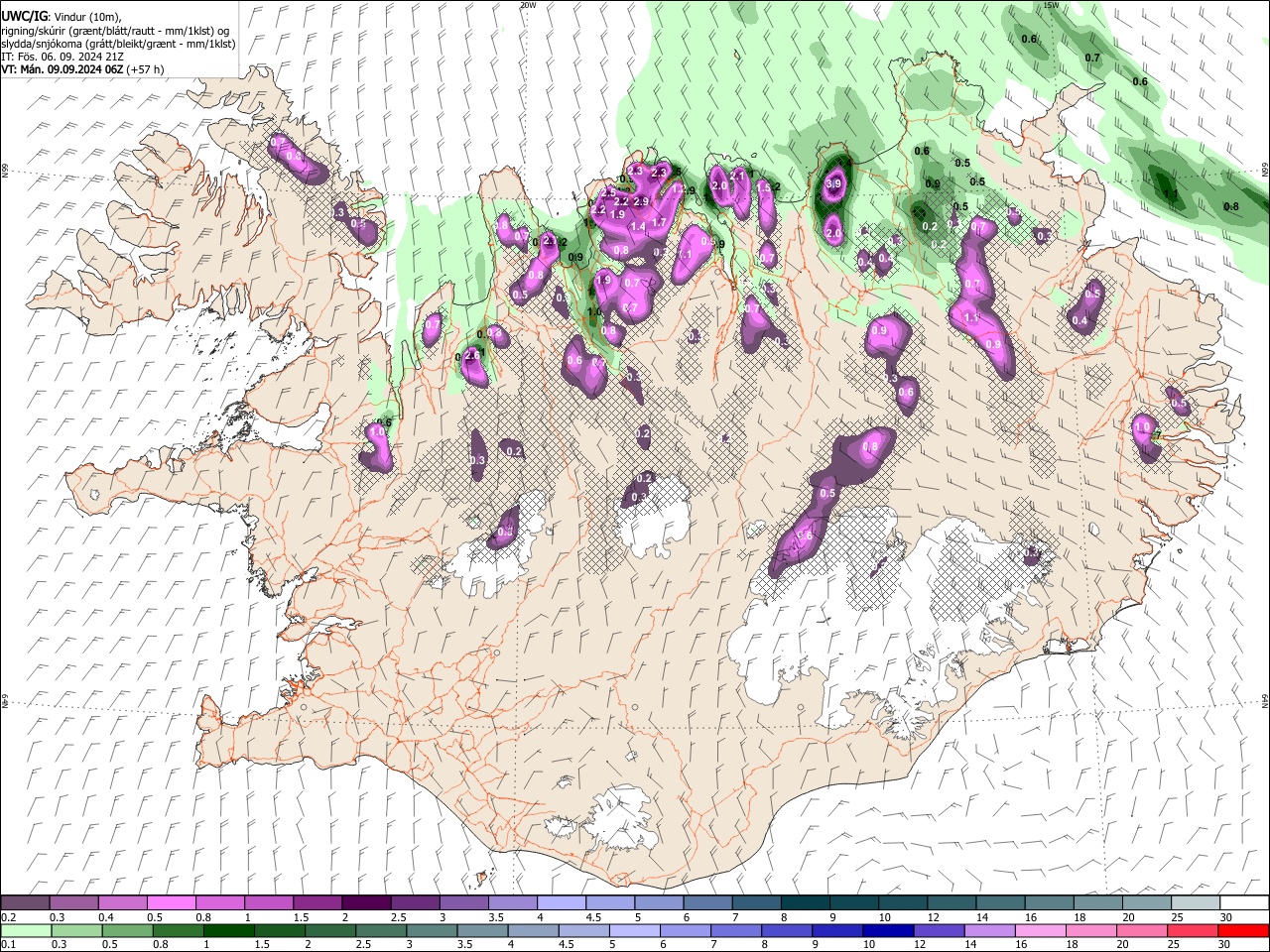Viewport: 1270px width, 952px height.
Task: Select the medium blue rain swatch between 8 and 9
Action: (x=787, y=930)
